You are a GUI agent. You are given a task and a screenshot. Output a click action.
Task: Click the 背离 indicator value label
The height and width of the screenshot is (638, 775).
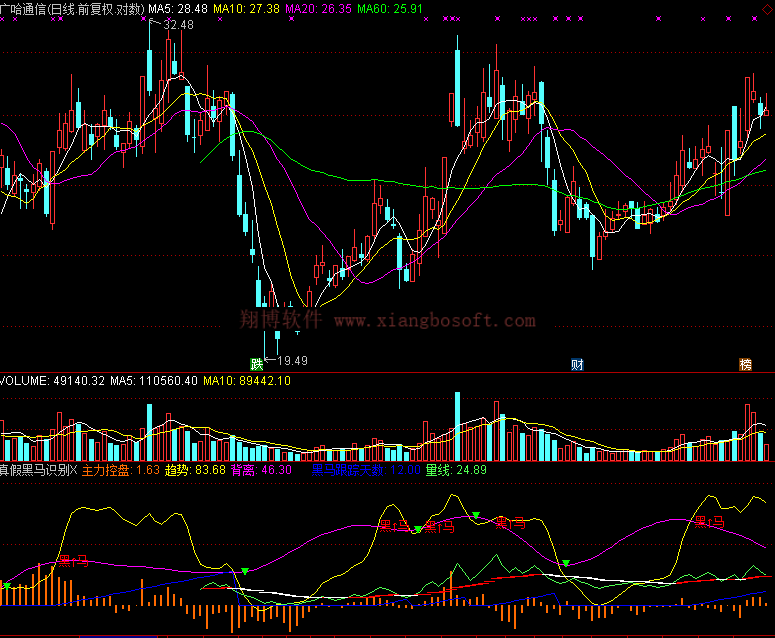[x=261, y=469]
